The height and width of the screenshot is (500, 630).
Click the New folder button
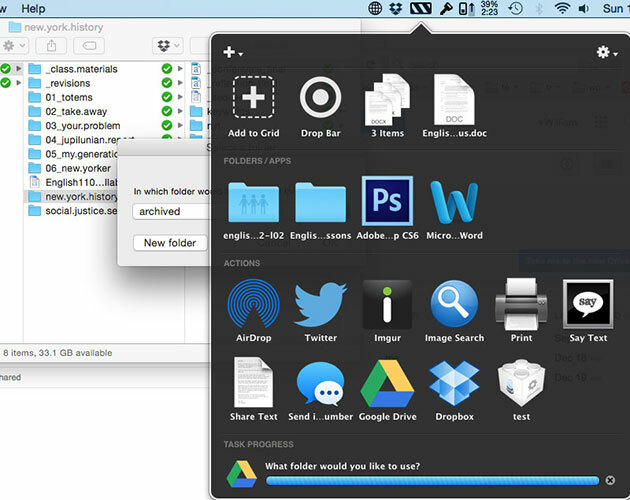169,243
